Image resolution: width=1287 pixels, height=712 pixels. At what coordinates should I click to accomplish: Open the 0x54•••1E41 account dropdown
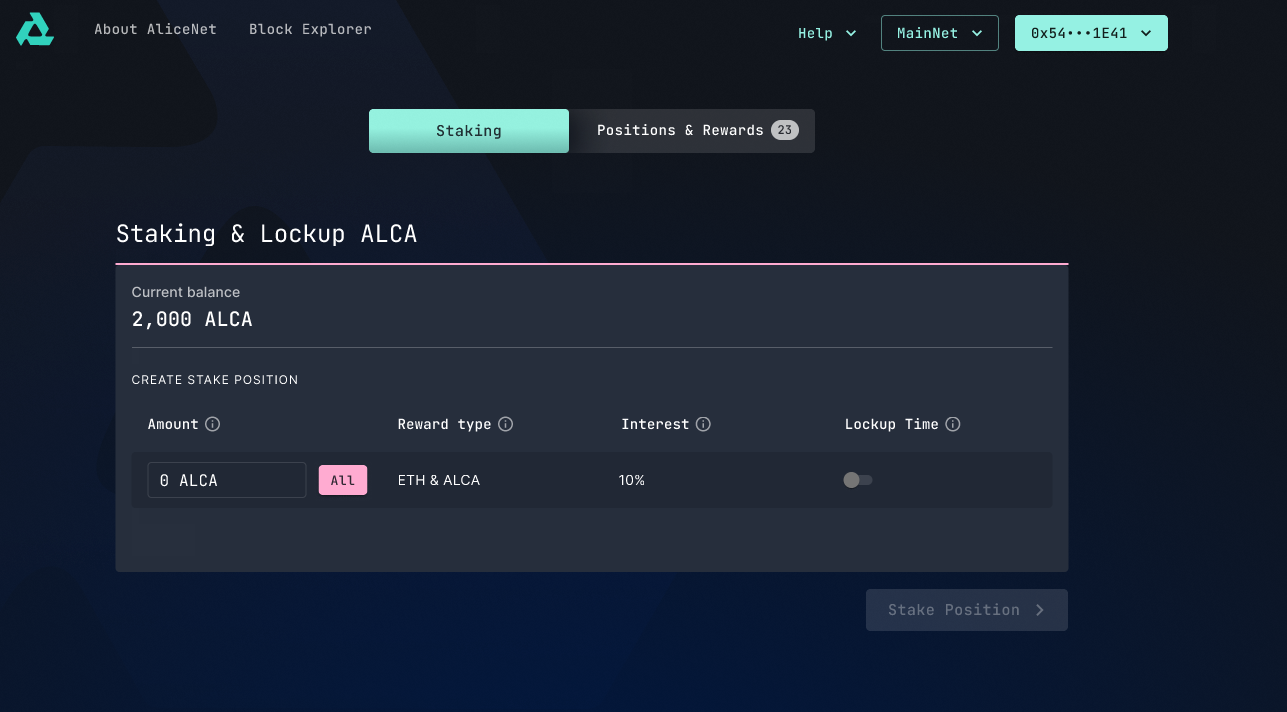(x=1090, y=32)
